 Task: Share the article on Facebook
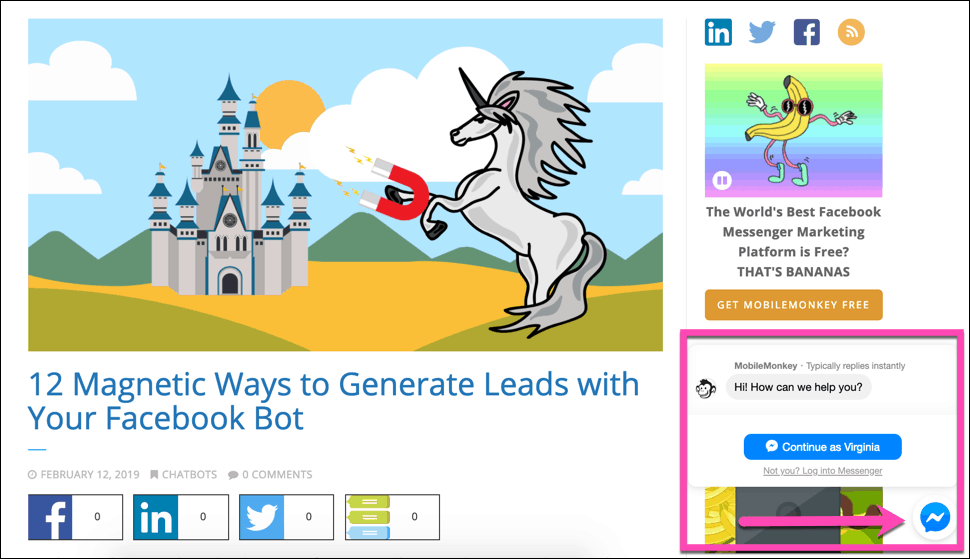pyautogui.click(x=50, y=517)
